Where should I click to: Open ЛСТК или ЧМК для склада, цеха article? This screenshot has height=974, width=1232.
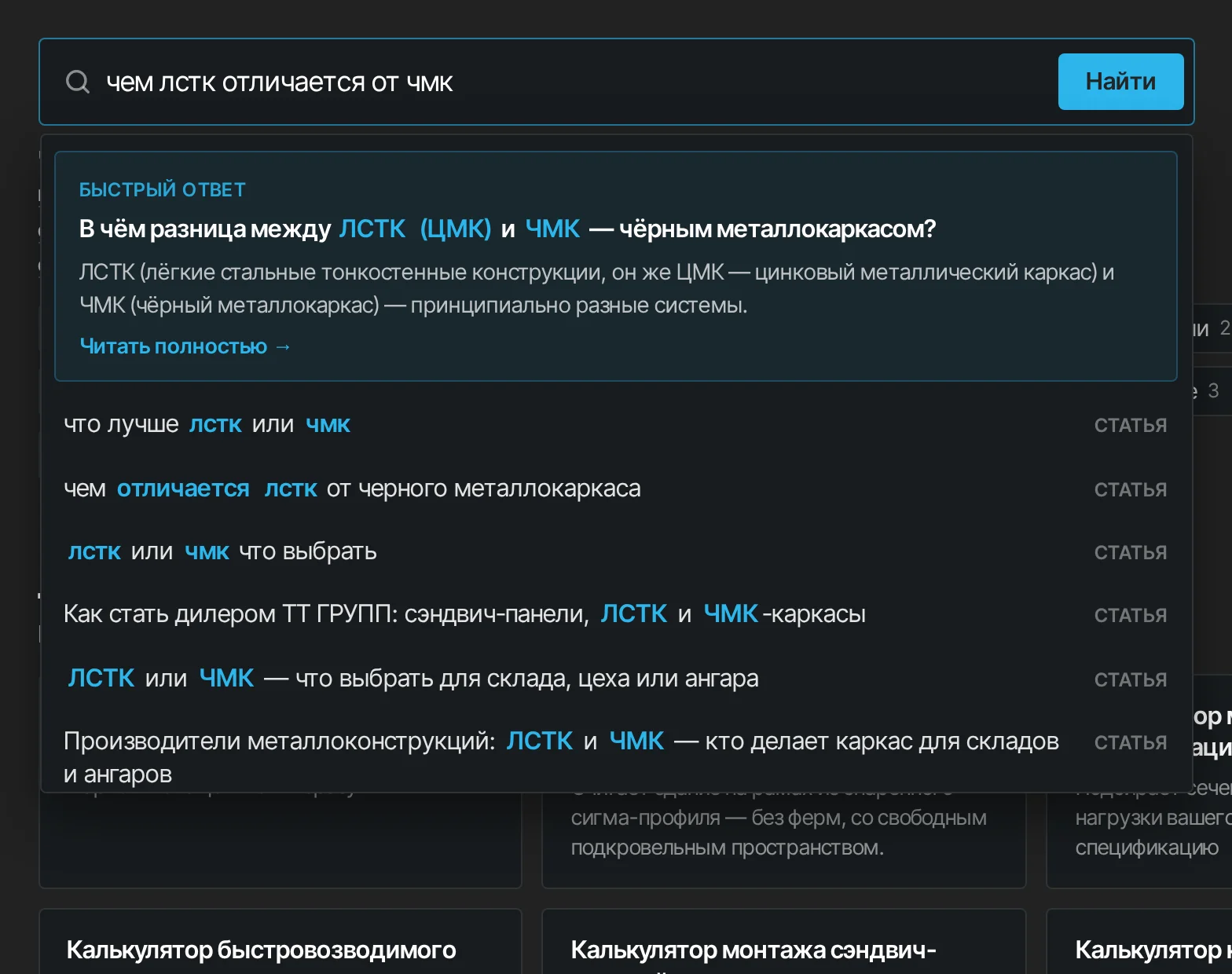tap(615, 679)
